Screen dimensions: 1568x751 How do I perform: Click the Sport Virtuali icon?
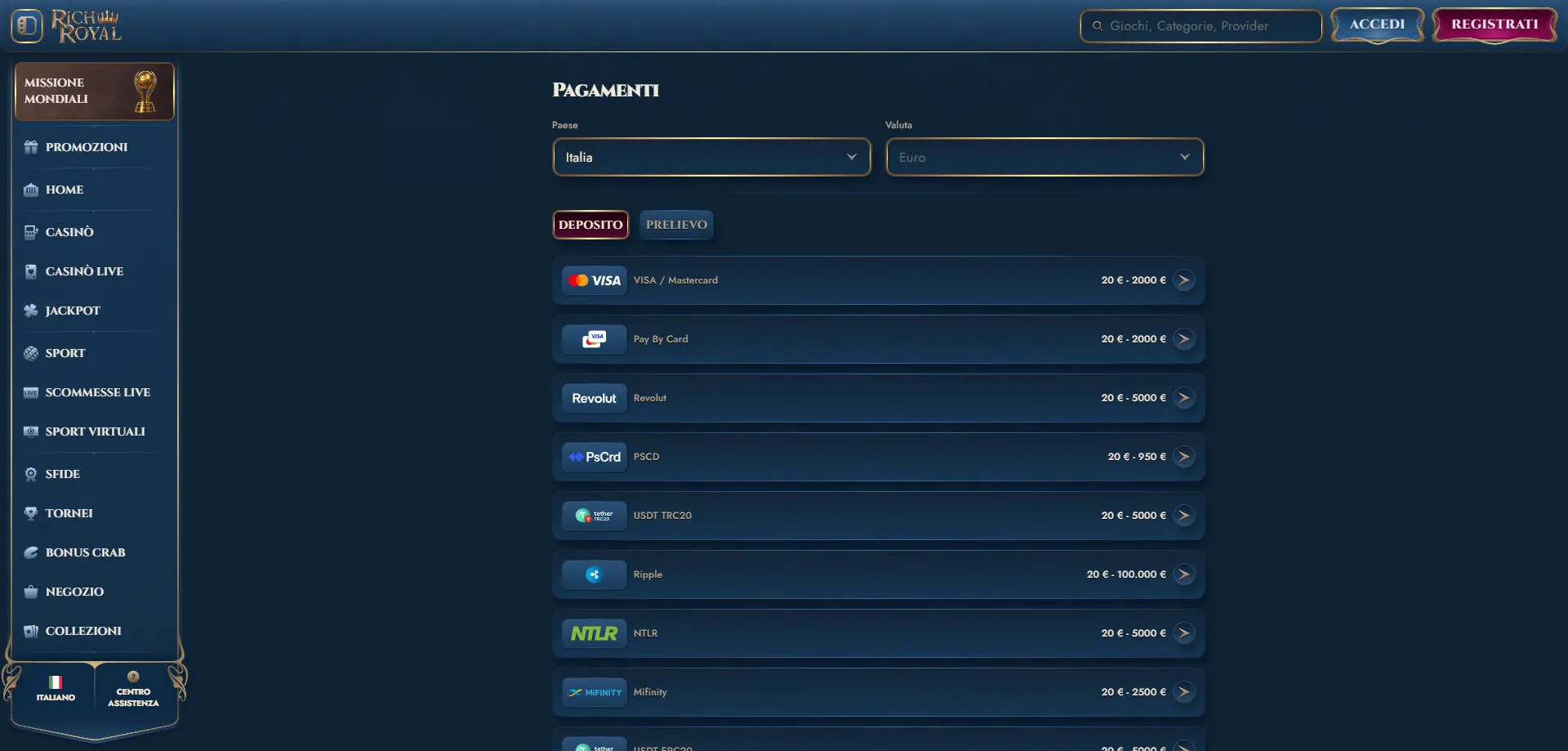(31, 431)
